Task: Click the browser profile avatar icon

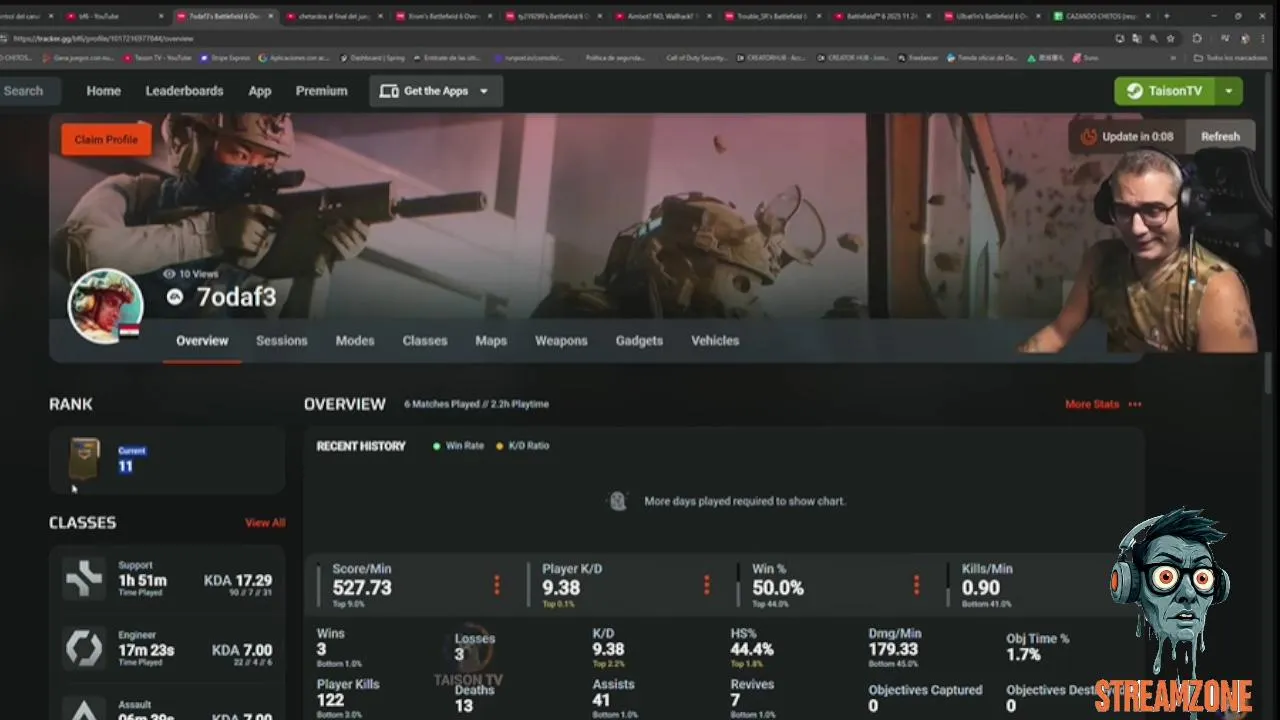Action: pyautogui.click(x=1246, y=38)
